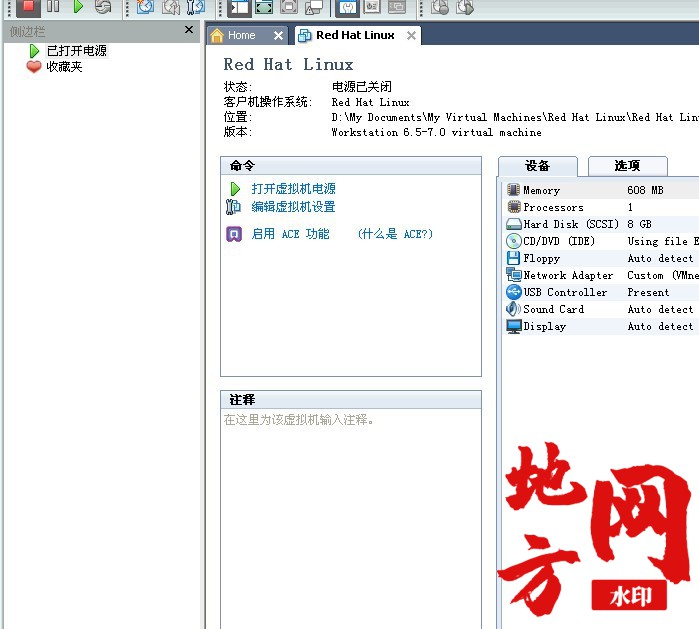The width and height of the screenshot is (699, 629).
Task: Open the '选项' options tab
Action: click(628, 166)
